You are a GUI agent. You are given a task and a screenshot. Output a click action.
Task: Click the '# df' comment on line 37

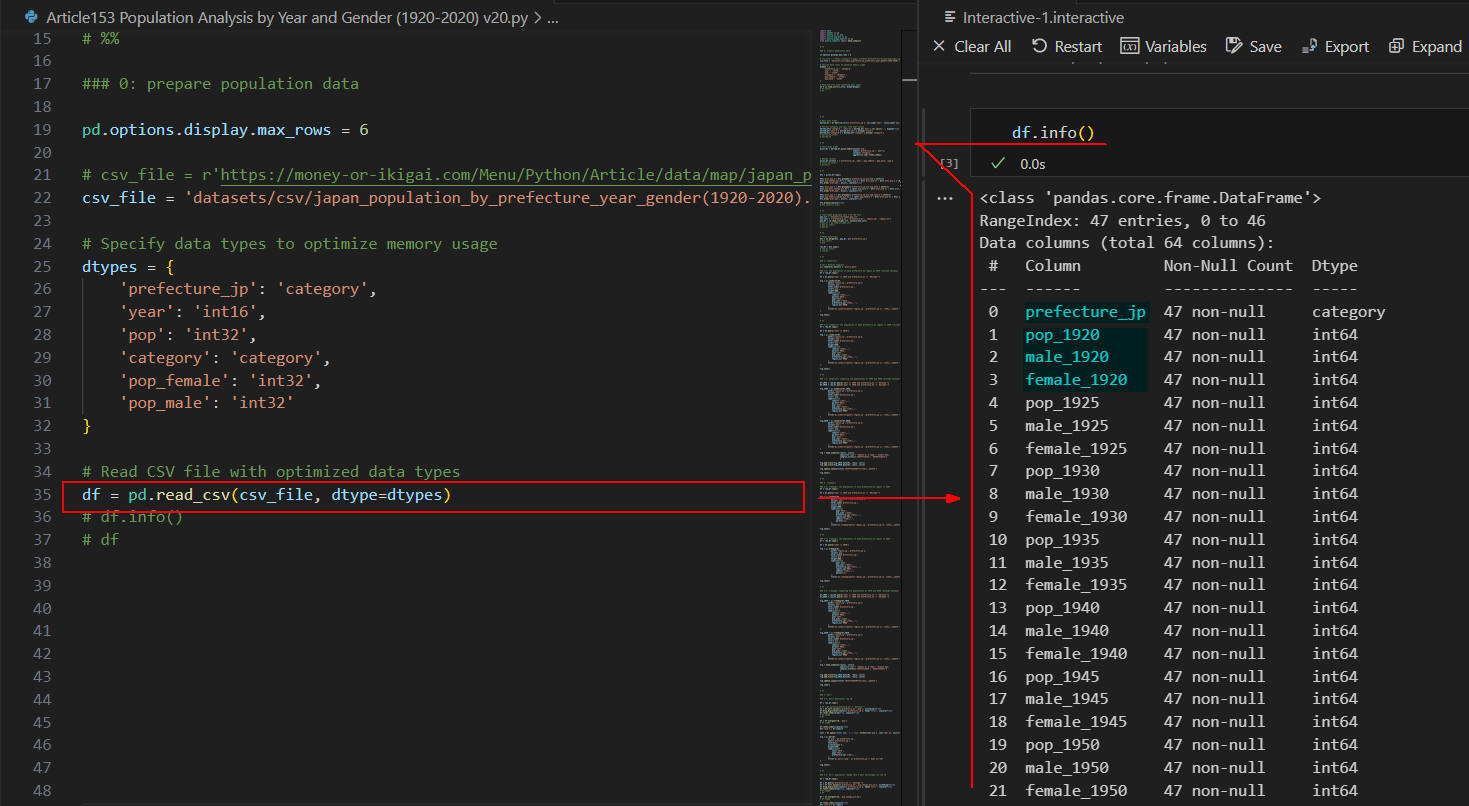100,540
